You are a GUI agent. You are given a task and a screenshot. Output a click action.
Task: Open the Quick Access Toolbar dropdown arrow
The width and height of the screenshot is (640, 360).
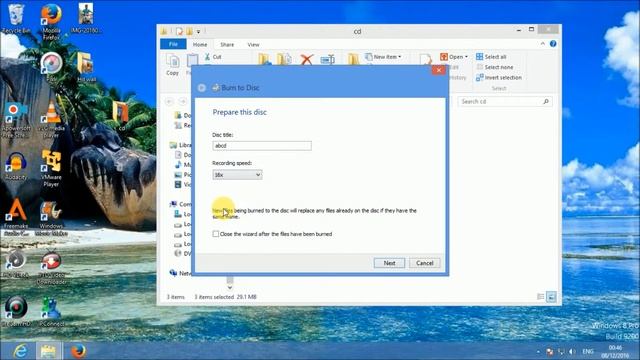pyautogui.click(x=198, y=31)
